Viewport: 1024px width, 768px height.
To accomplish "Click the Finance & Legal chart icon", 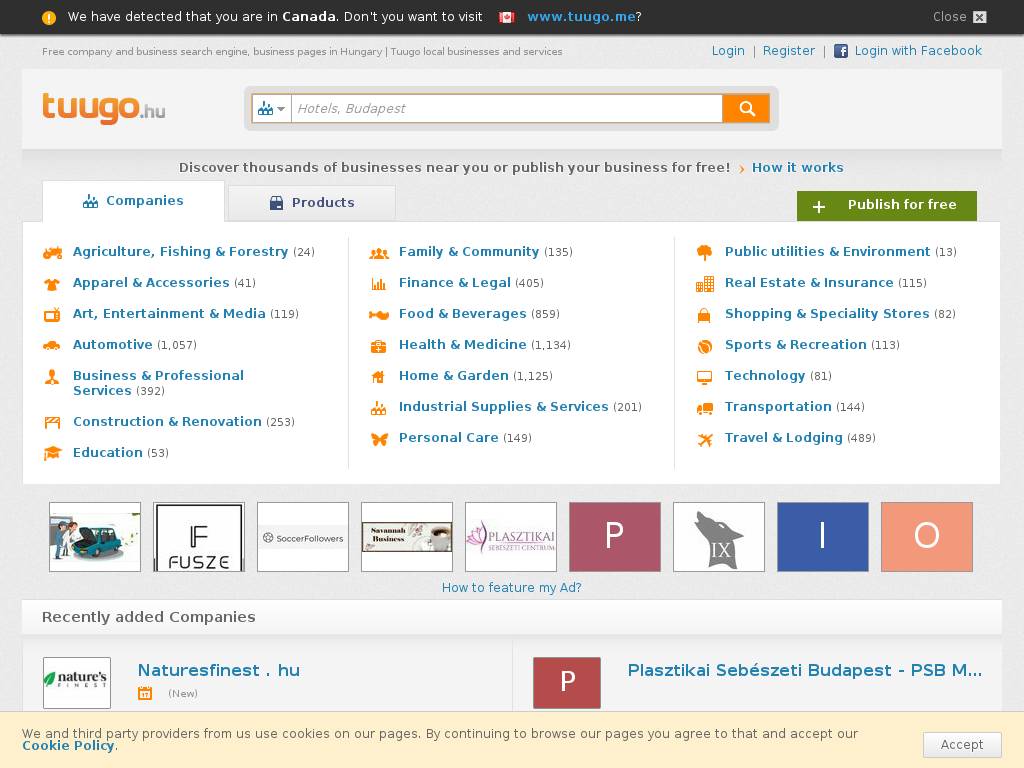I will (x=379, y=284).
